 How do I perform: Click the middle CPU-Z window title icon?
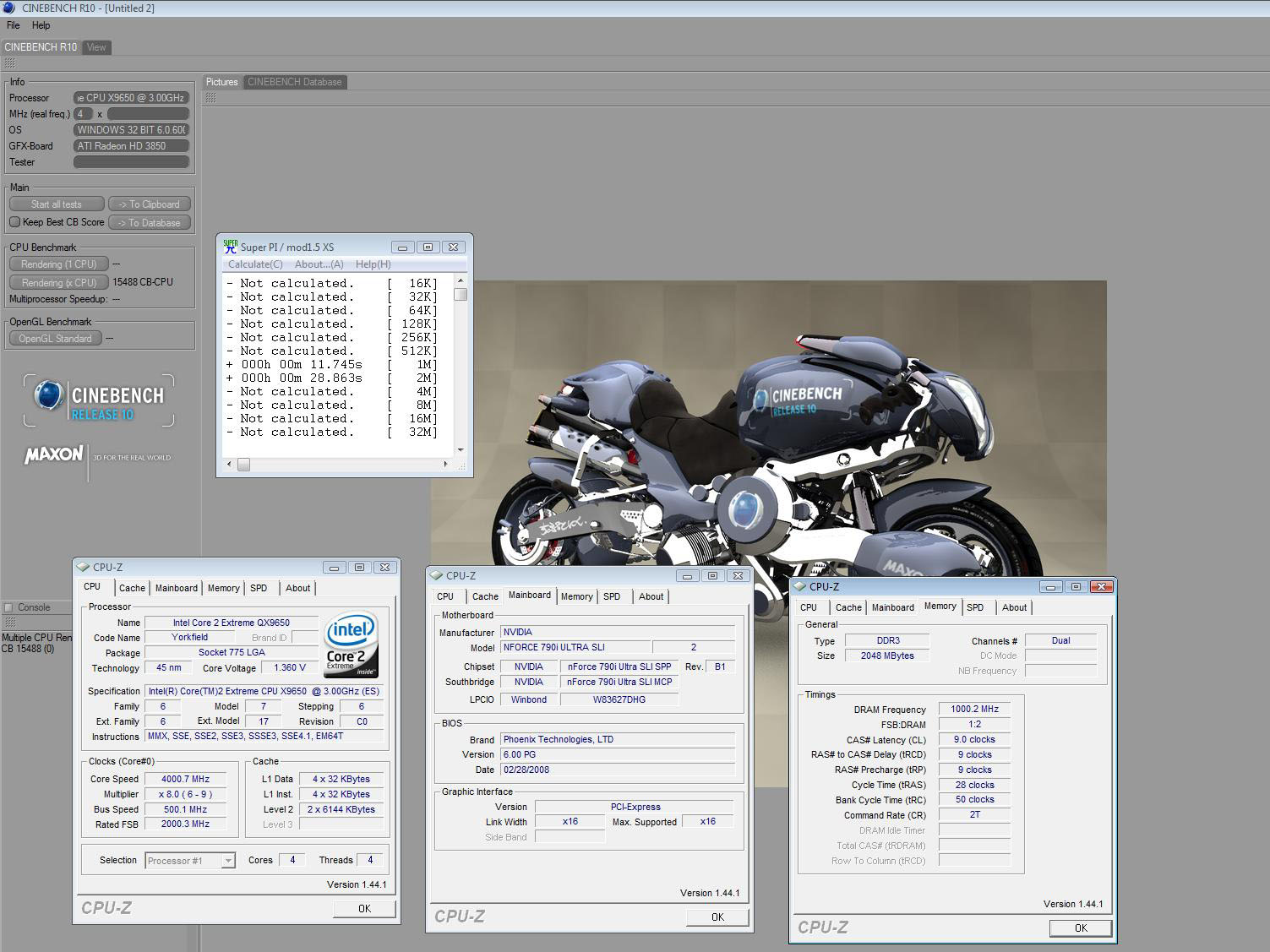pos(436,575)
